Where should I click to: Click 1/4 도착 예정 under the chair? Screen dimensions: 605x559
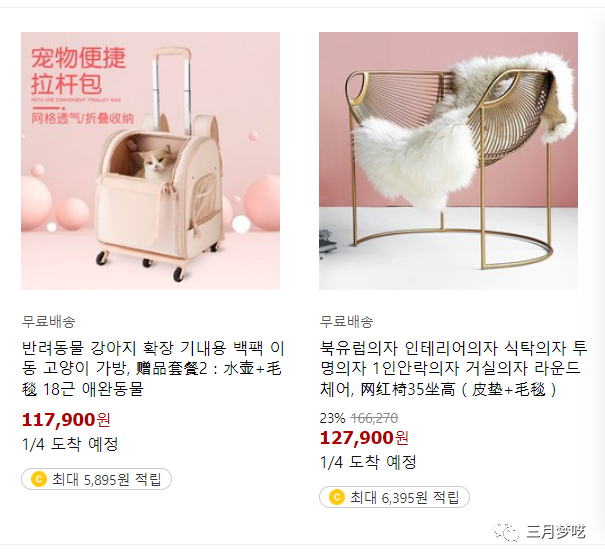click(x=368, y=462)
